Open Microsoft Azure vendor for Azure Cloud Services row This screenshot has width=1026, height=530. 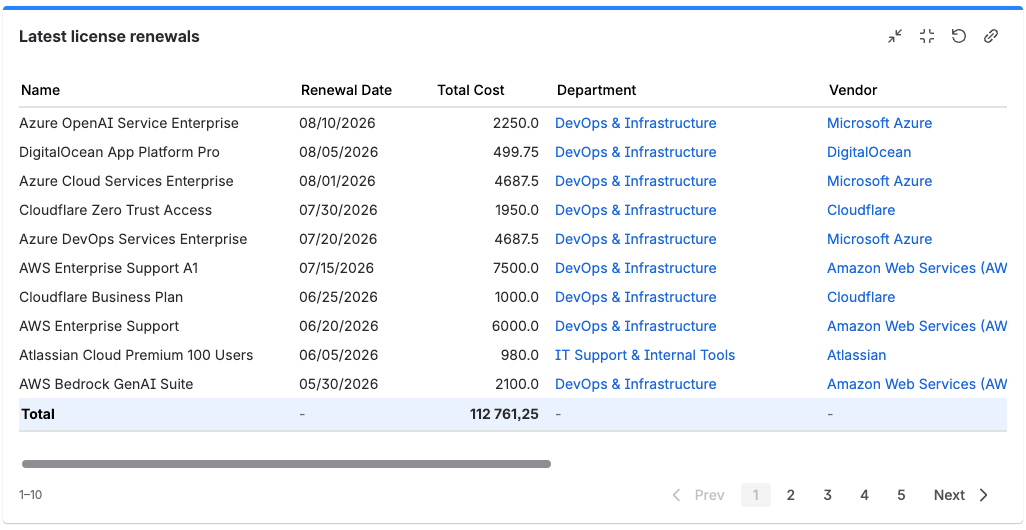(x=879, y=181)
